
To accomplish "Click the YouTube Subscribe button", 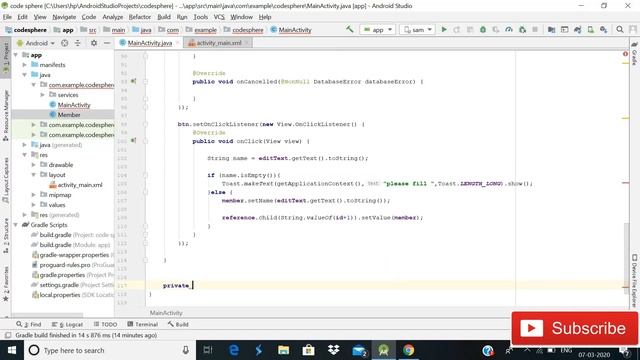I will [x=575, y=328].
